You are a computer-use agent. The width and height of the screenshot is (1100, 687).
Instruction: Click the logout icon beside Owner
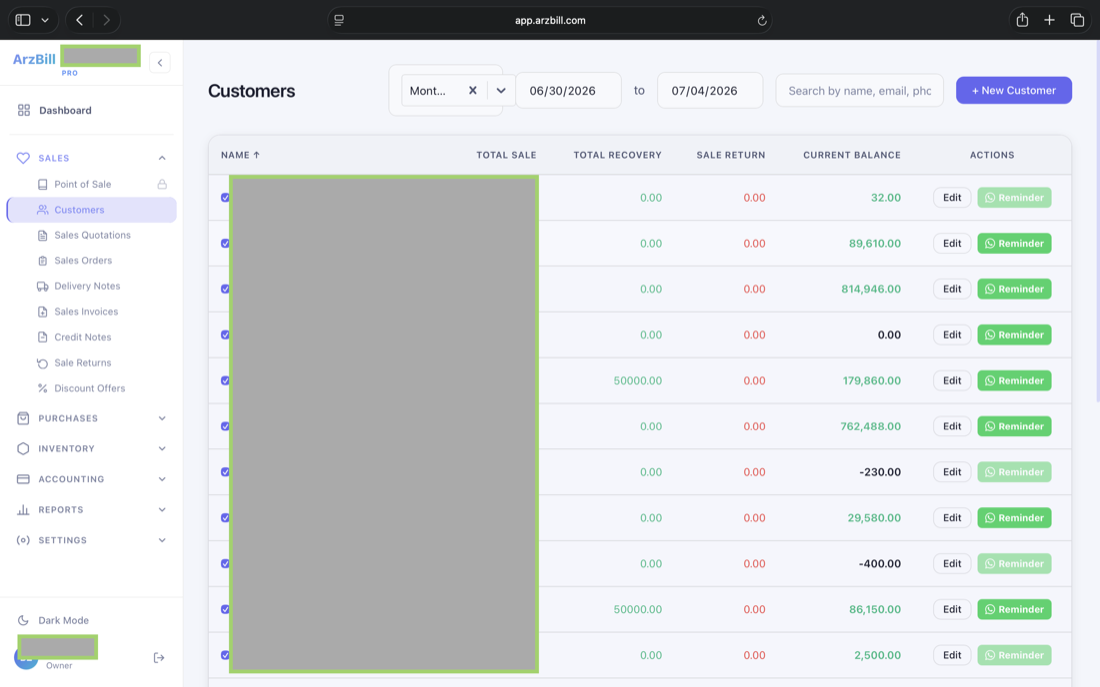click(x=159, y=658)
